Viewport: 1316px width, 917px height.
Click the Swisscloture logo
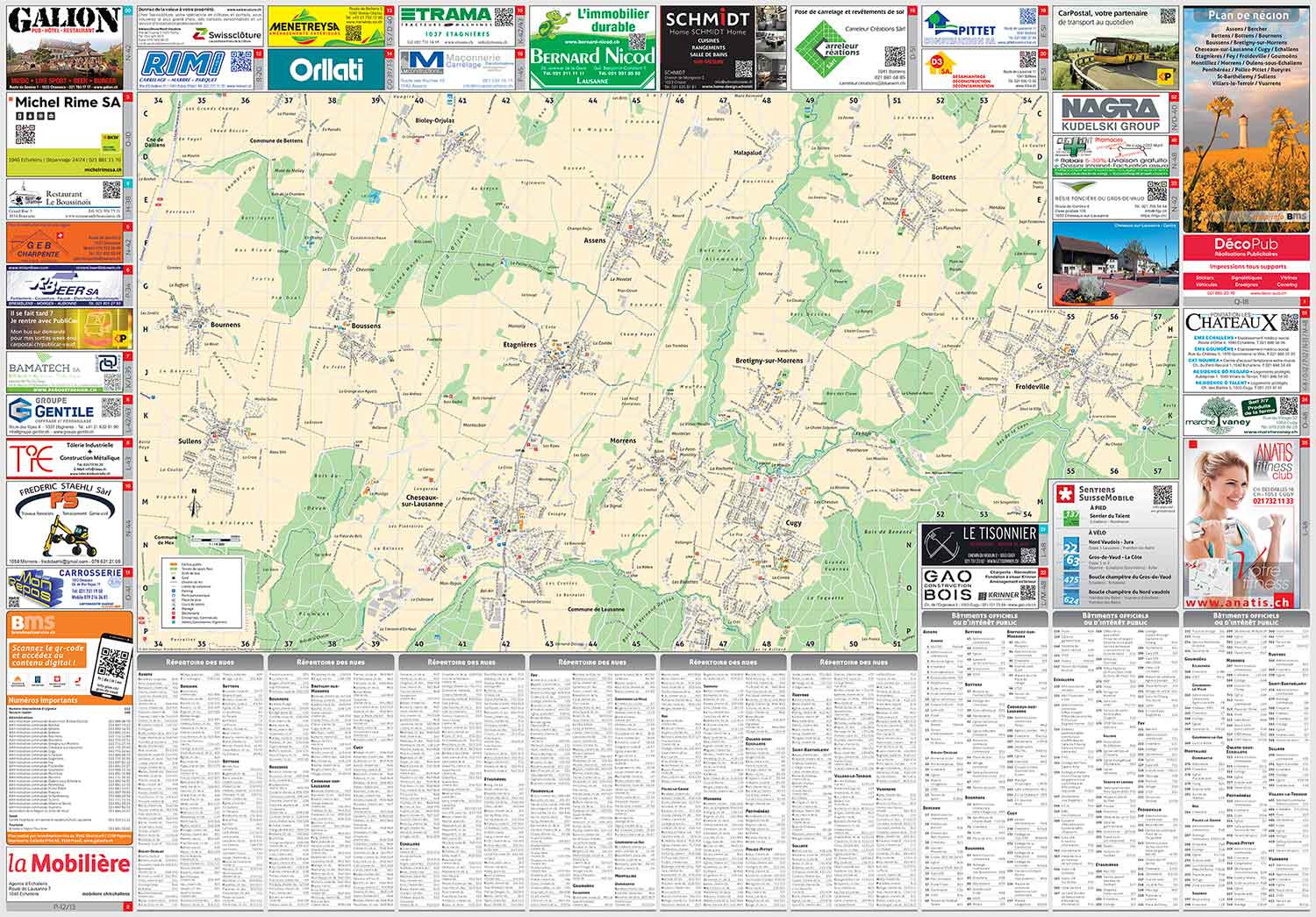[x=227, y=36]
